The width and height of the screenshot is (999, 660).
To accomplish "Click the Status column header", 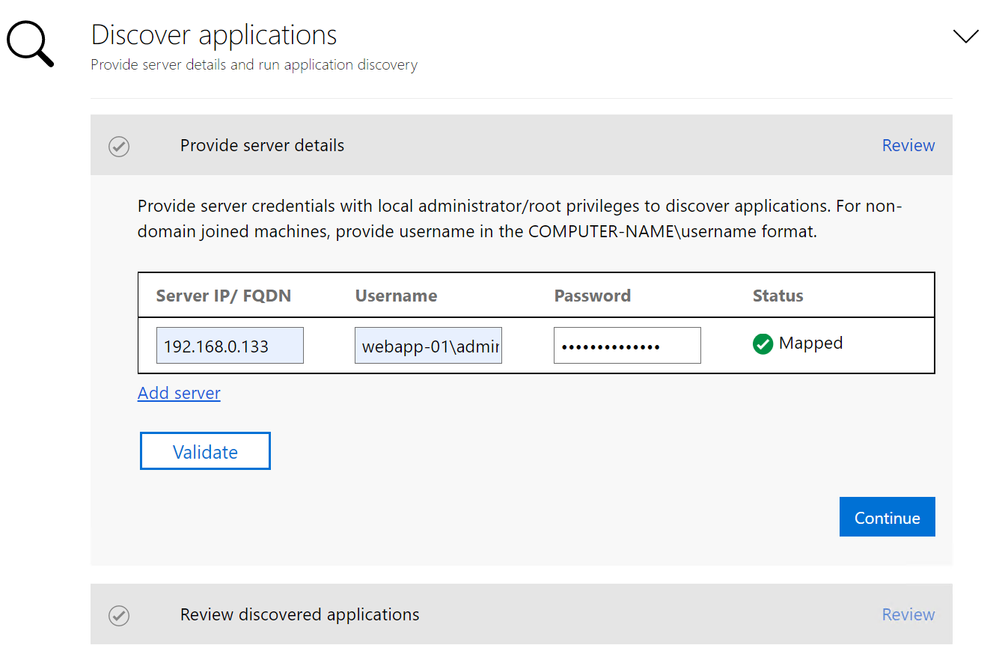I will coord(778,296).
